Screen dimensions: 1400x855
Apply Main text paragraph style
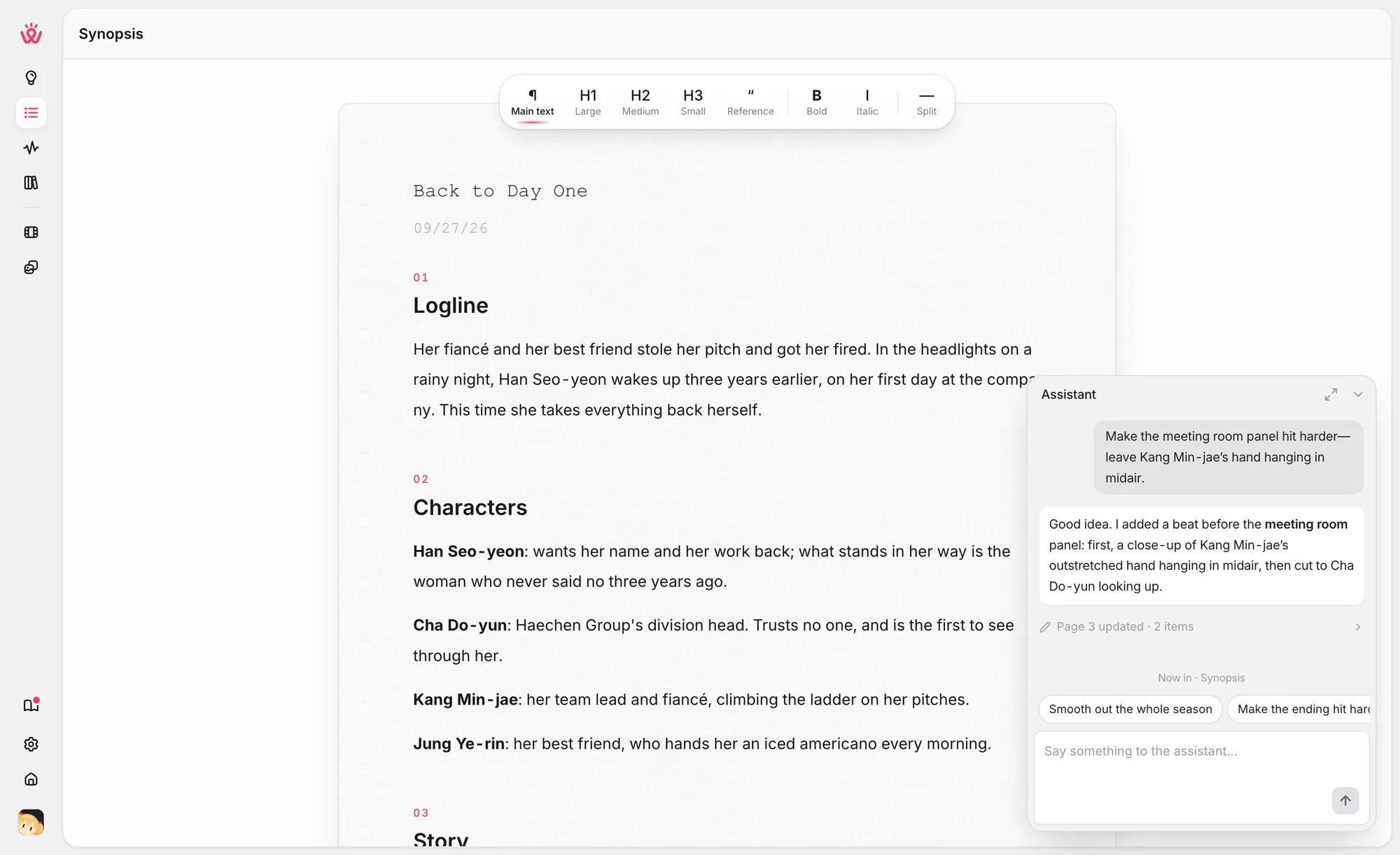532,102
